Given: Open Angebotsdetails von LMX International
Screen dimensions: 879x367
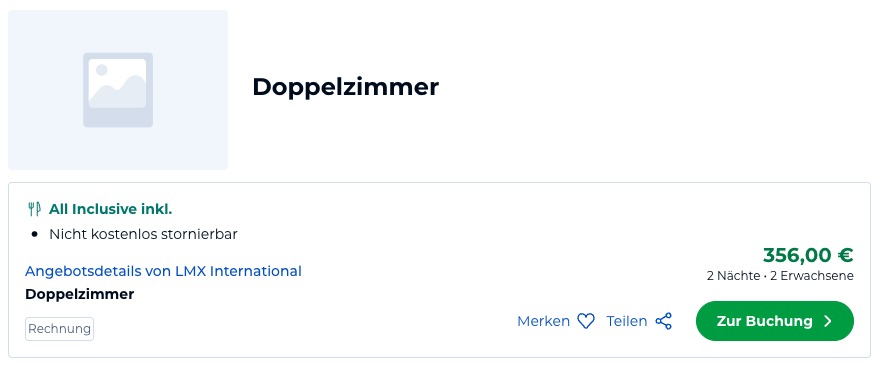Looking at the screenshot, I should pyautogui.click(x=163, y=271).
